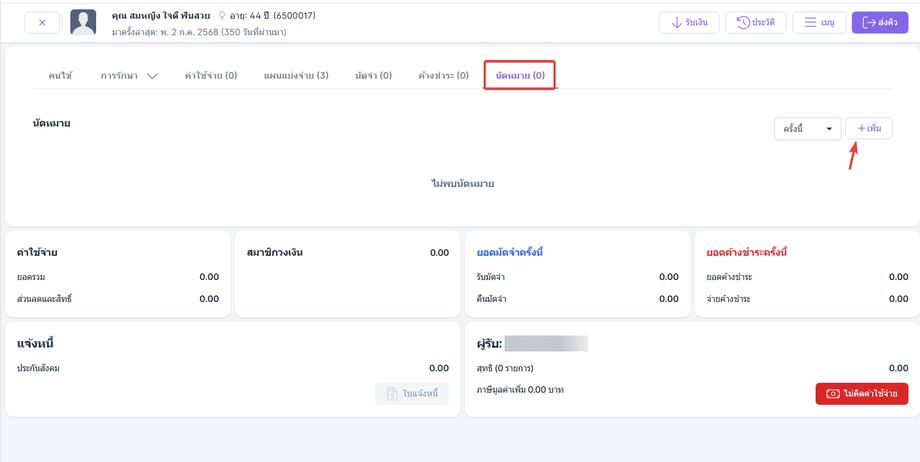Click the + เพิ่ม add appointment button
The height and width of the screenshot is (462, 920).
click(869, 129)
